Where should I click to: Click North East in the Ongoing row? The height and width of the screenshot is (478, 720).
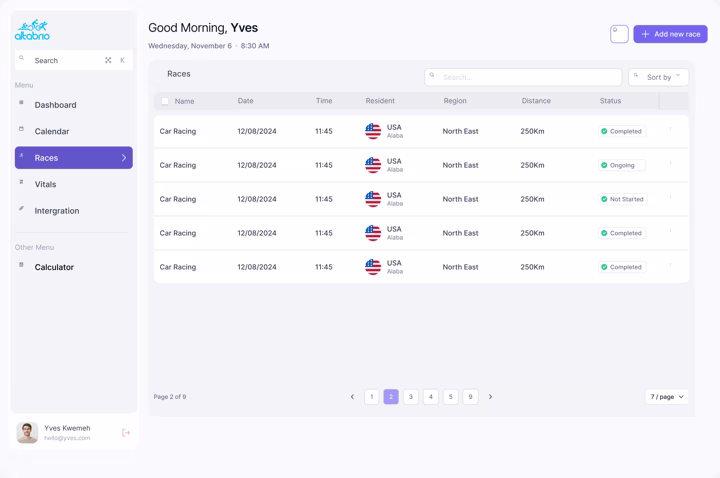coord(460,165)
